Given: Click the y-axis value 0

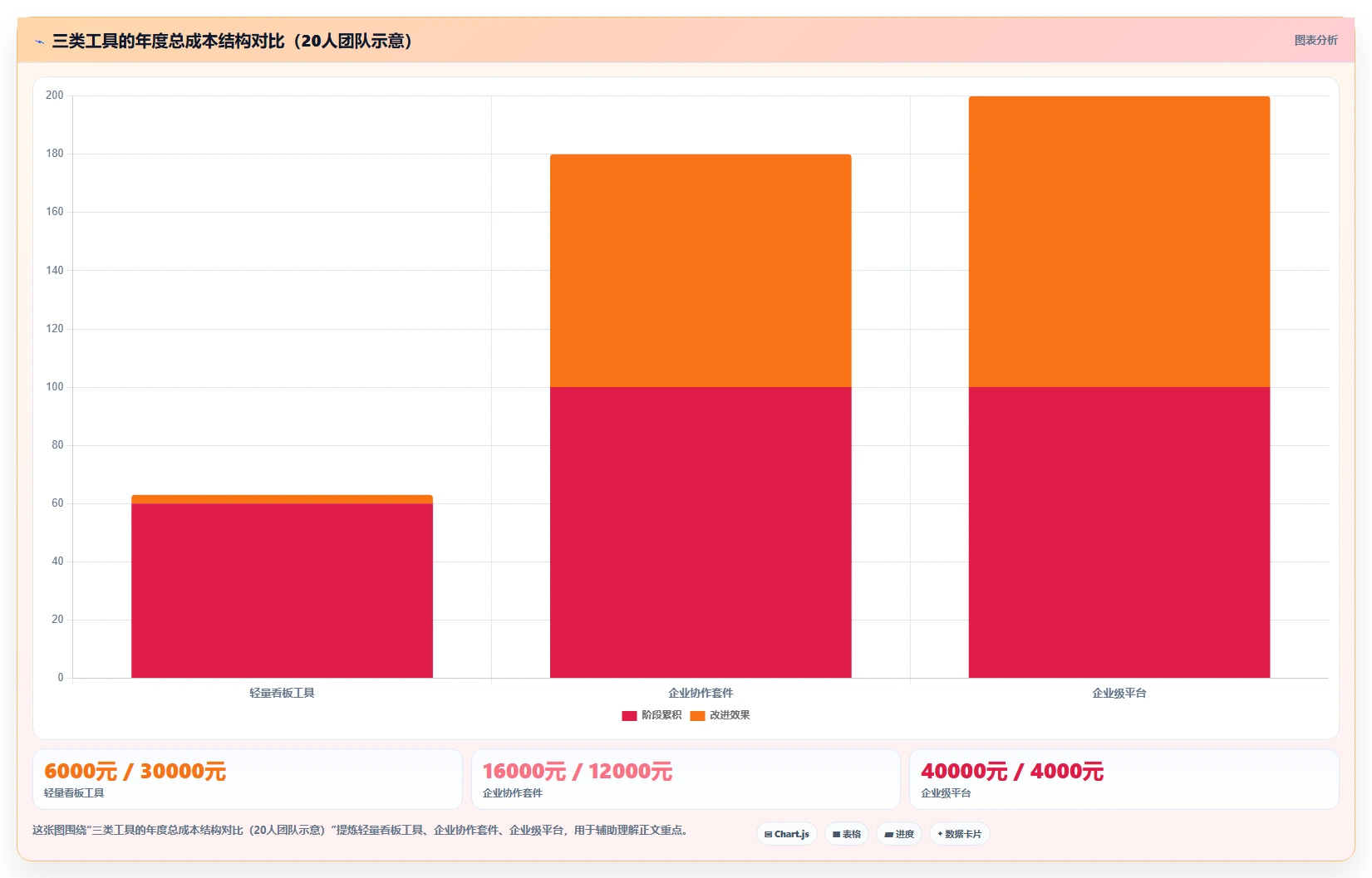Looking at the screenshot, I should tap(61, 678).
